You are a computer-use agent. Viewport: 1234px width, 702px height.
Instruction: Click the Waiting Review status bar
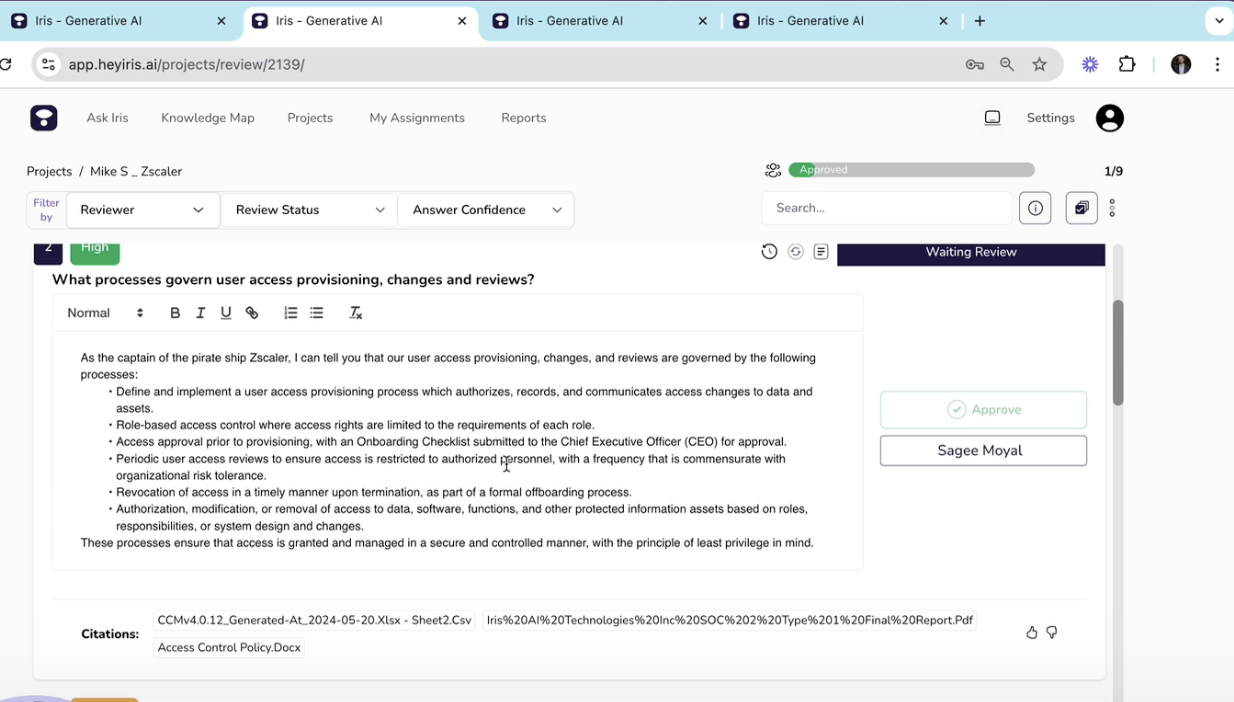pyautogui.click(x=971, y=253)
